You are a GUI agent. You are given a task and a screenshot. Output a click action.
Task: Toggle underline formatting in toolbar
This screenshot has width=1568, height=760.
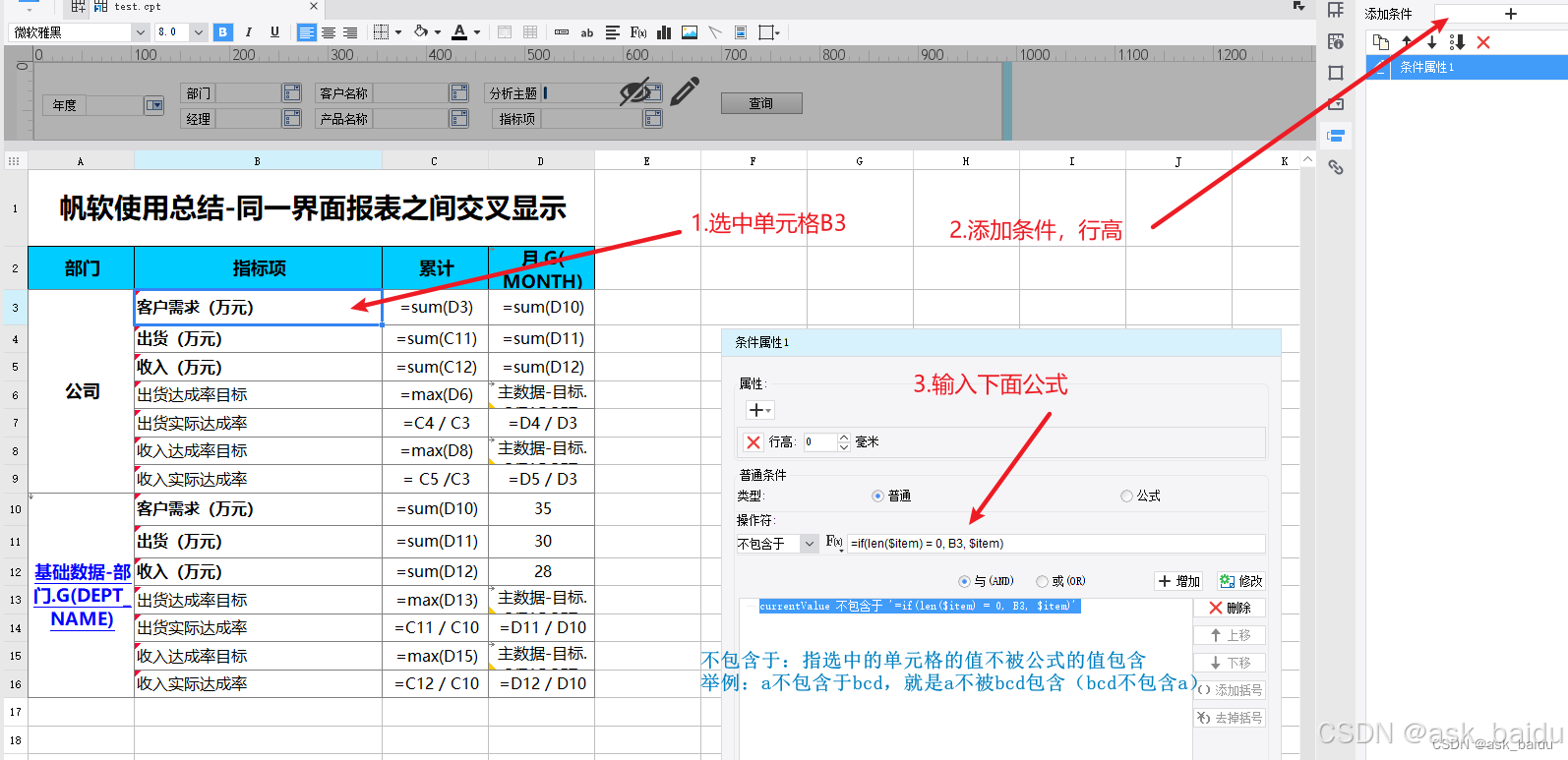[274, 32]
